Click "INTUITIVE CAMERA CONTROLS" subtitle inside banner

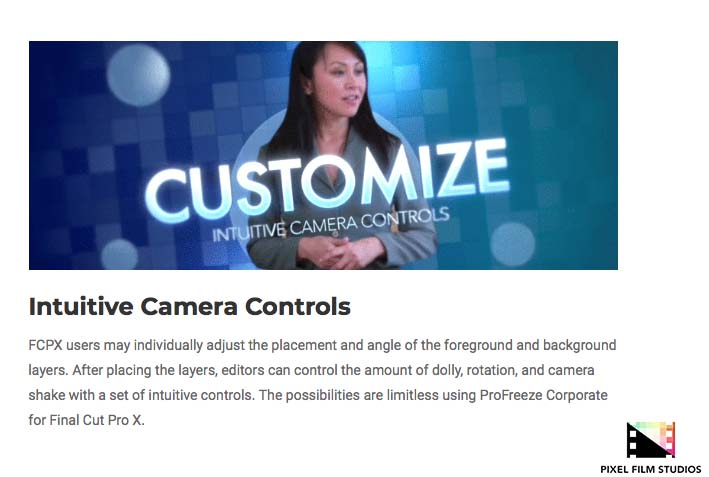point(331,224)
